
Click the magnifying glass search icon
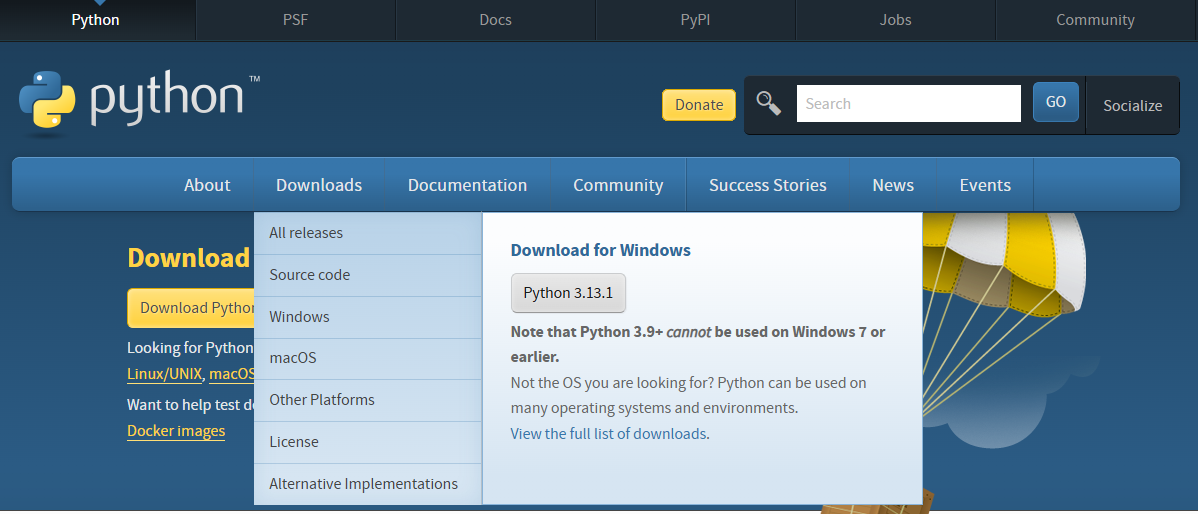[x=769, y=103]
